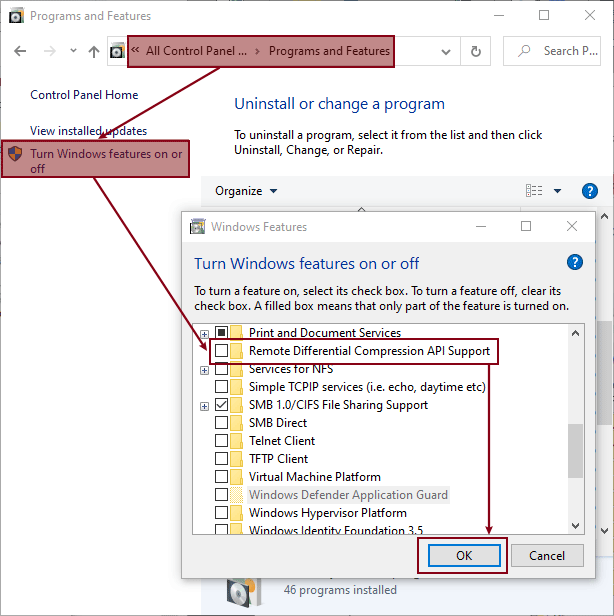Minimize the Windows Features dialog
The height and width of the screenshot is (616, 614).
tap(481, 226)
